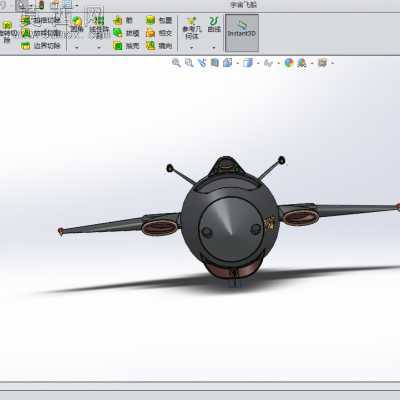Screen dimensions: 400x400
Task: Click the Previous View icon
Action: coord(202,63)
